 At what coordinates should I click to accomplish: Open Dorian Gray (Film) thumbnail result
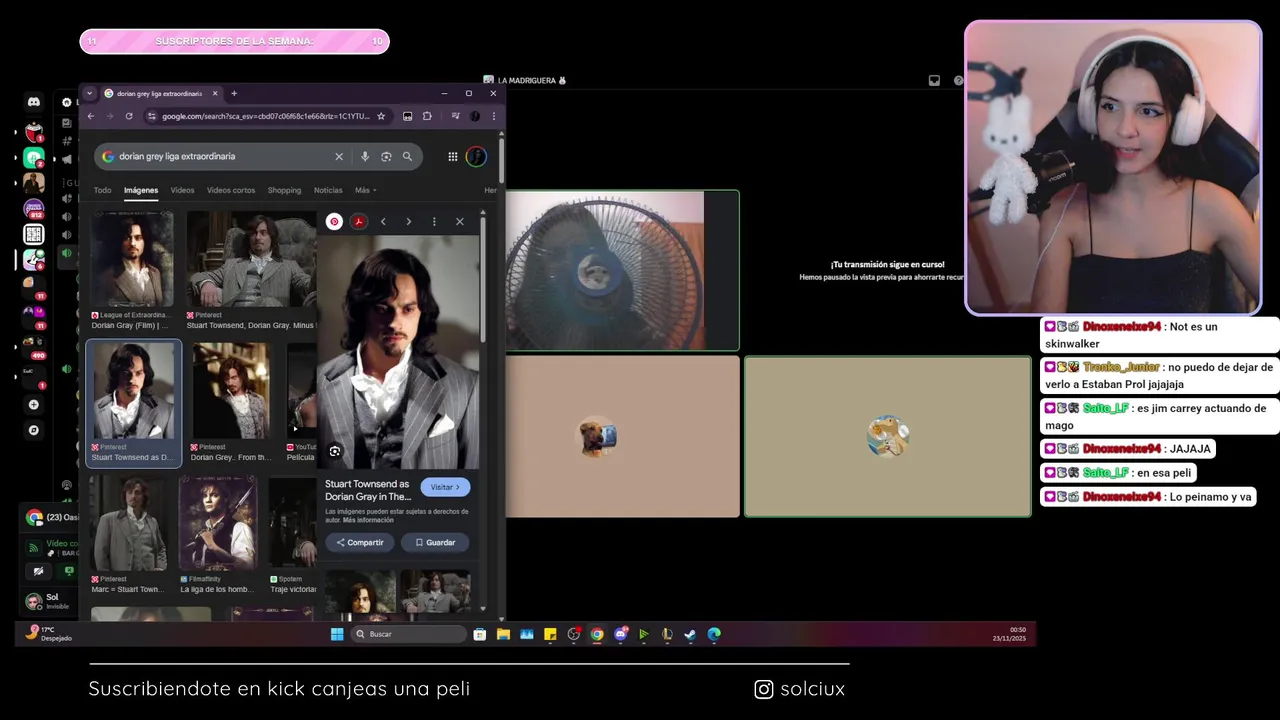click(132, 258)
